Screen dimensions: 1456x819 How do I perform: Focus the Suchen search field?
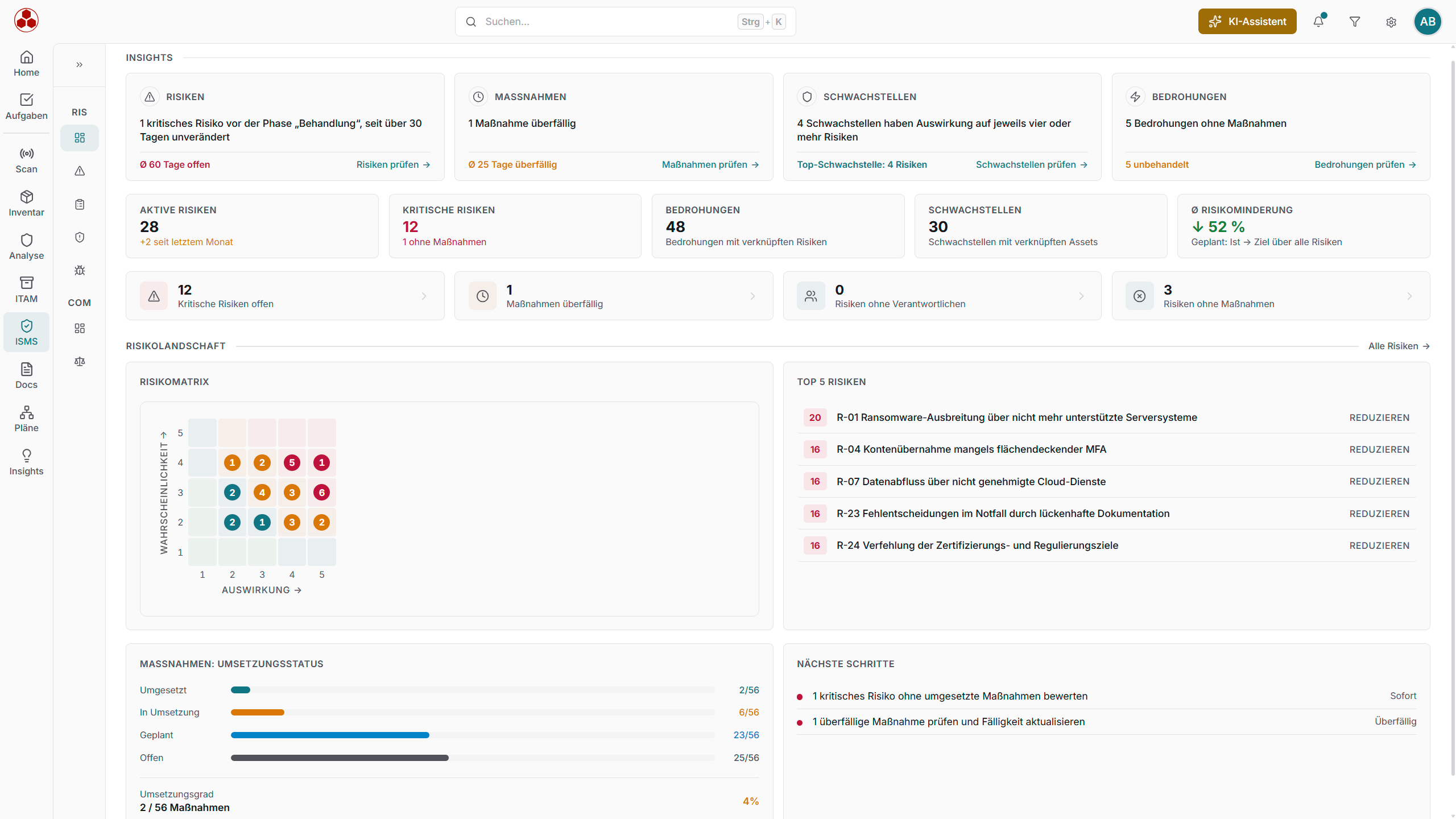625,22
